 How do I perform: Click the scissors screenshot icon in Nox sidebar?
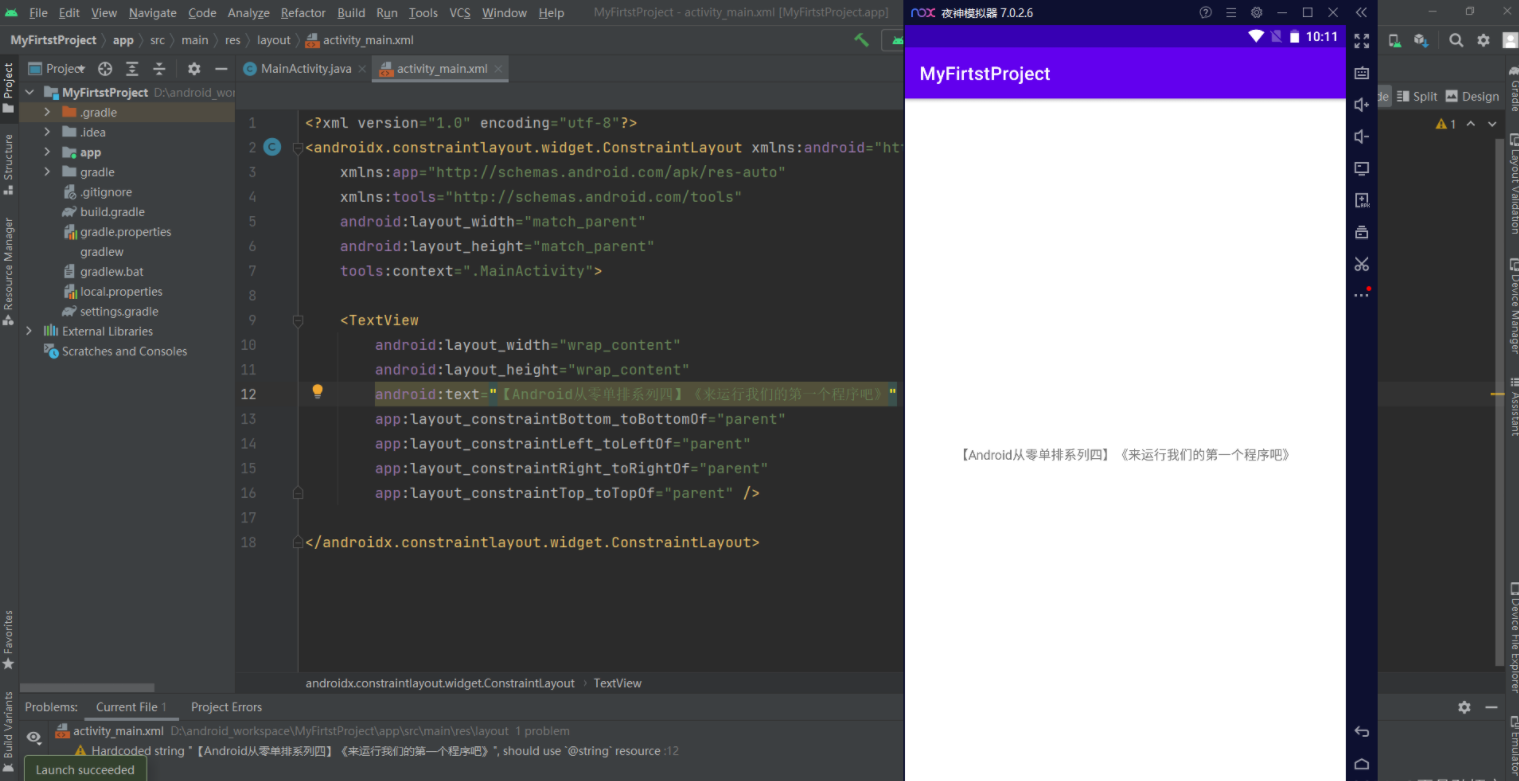coord(1361,264)
